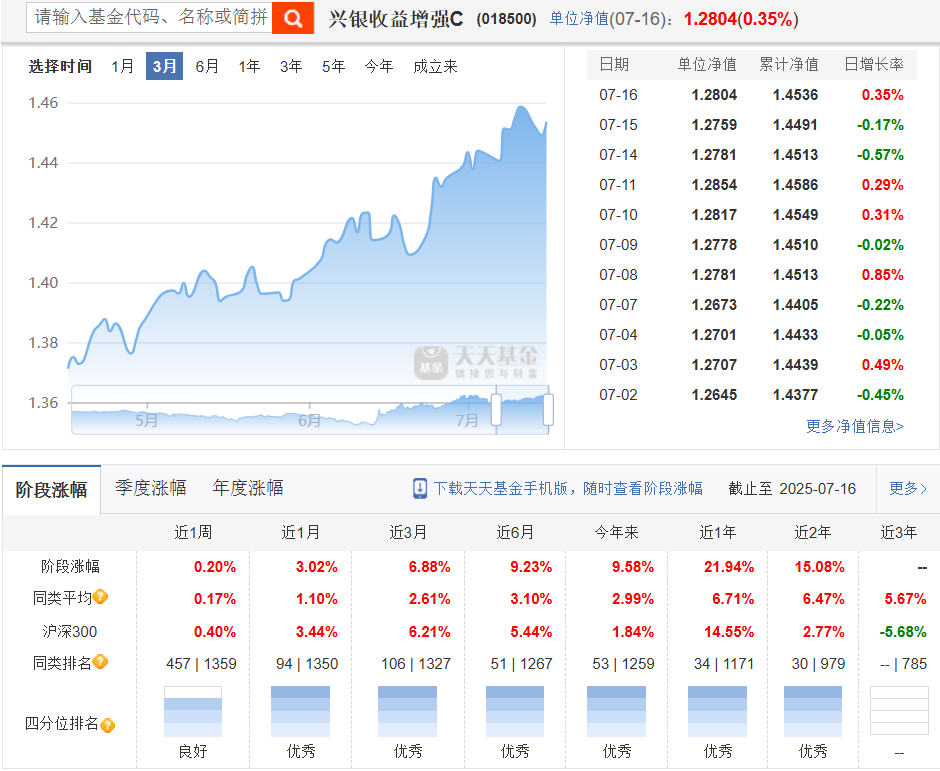Image resolution: width=940 pixels, height=771 pixels.
Task: Click the right handle of chart range slider
Action: tap(548, 409)
